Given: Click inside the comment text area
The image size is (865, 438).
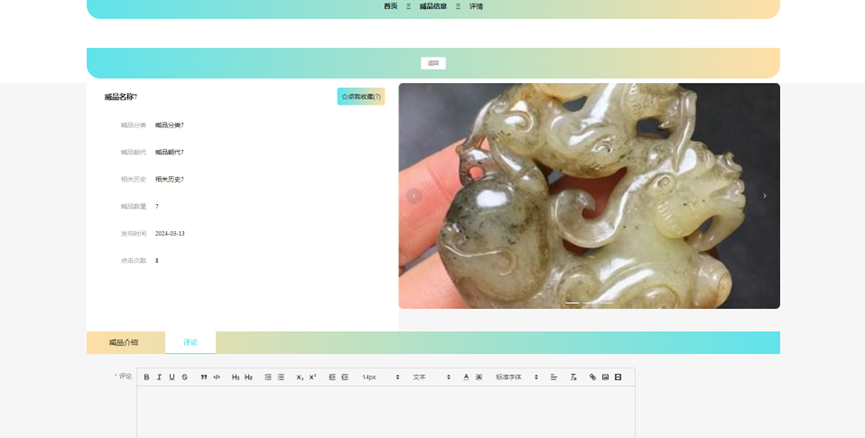Looking at the screenshot, I should coord(386,412).
